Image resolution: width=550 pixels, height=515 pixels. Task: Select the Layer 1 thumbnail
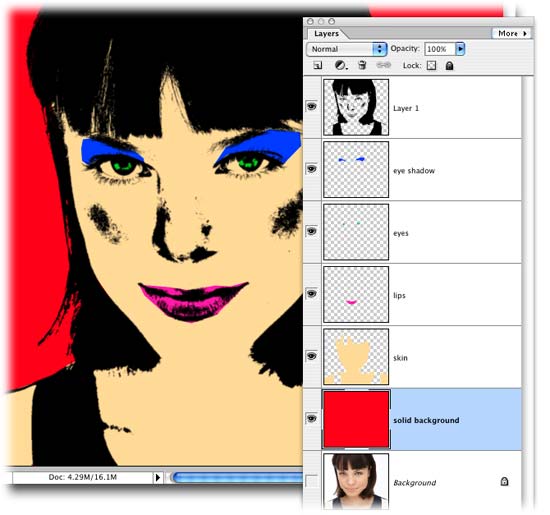click(356, 107)
